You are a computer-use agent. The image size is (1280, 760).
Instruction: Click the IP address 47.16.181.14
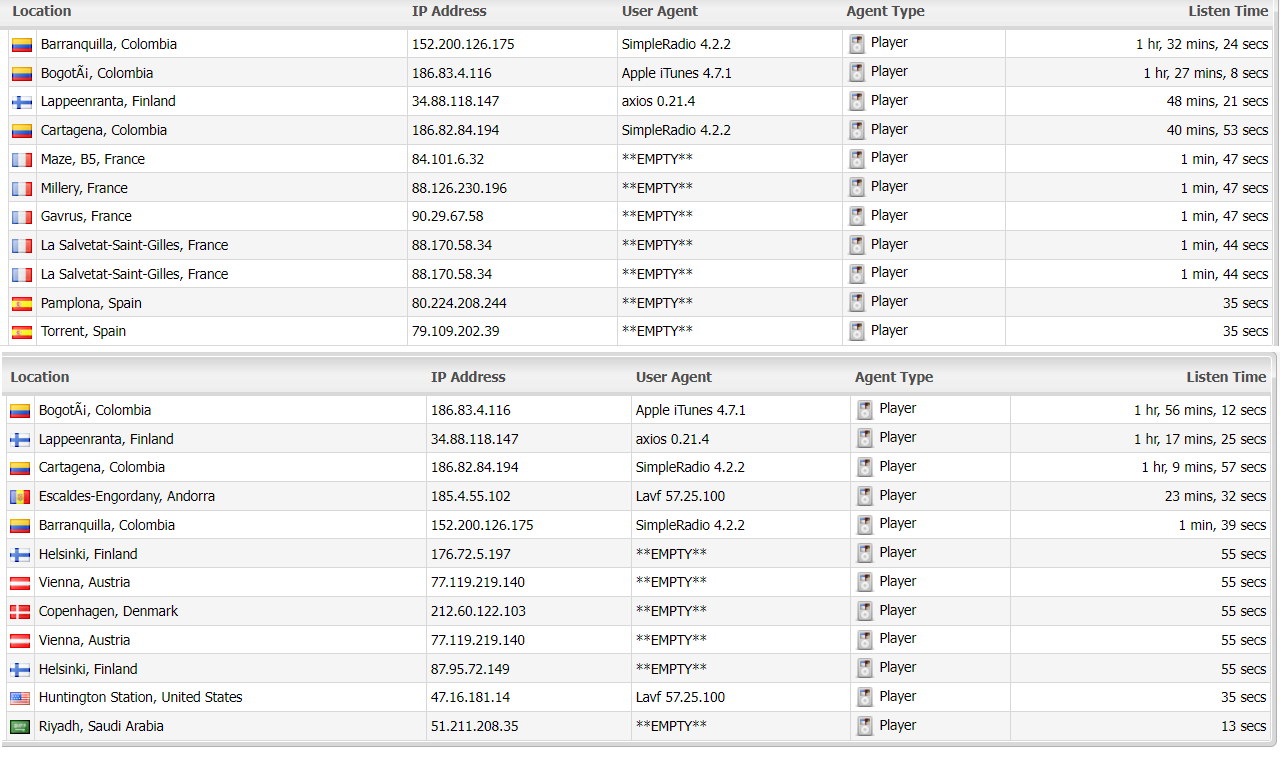pos(470,697)
